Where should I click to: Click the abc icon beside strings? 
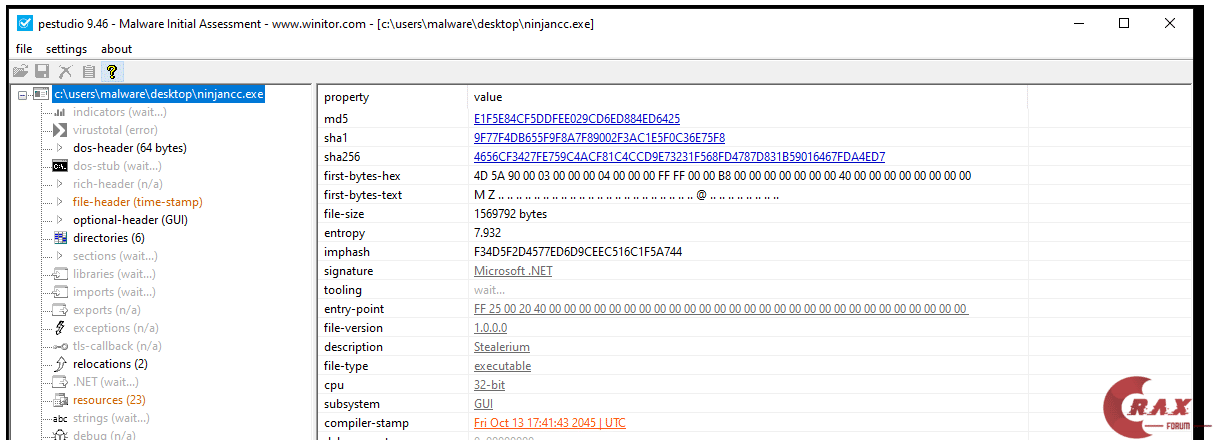[x=60, y=418]
